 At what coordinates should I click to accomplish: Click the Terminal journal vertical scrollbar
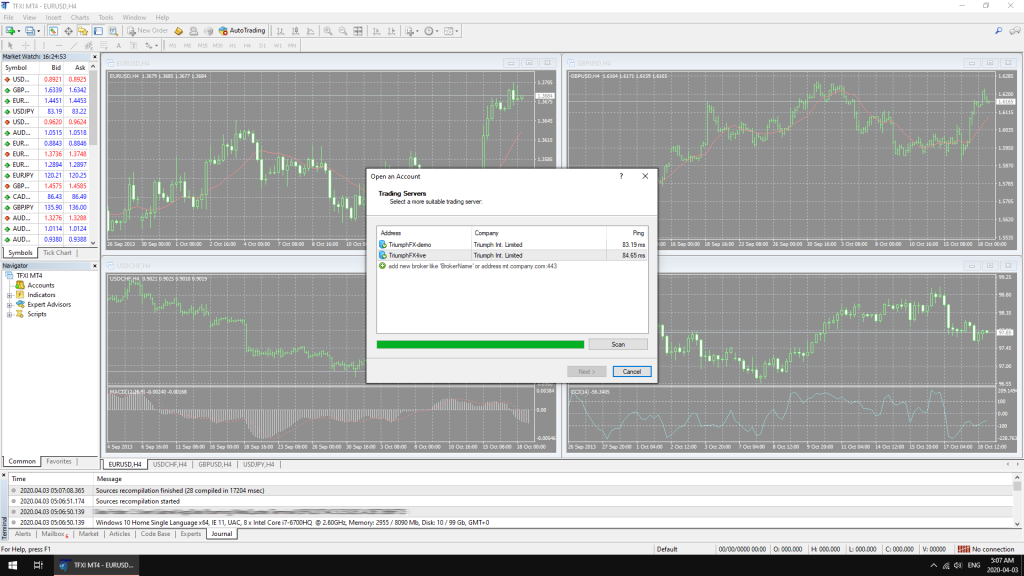tap(1017, 501)
